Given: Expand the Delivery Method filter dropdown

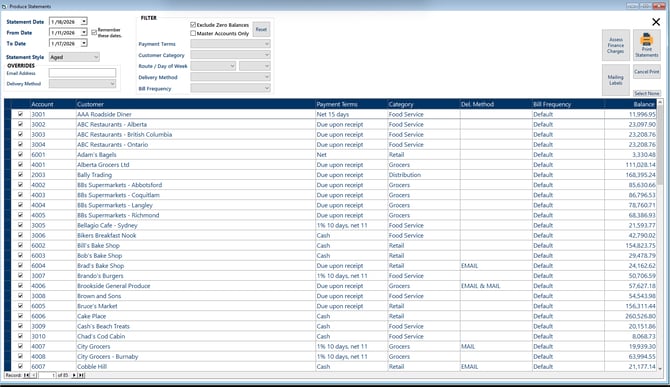Looking at the screenshot, I should [267, 77].
